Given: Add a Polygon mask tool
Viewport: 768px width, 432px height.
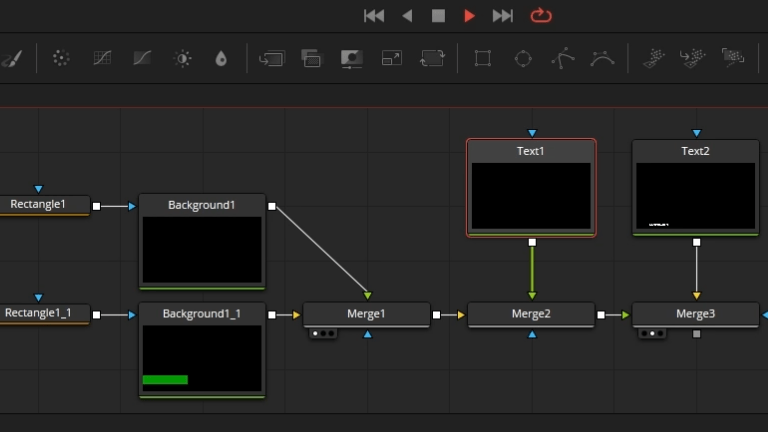Looking at the screenshot, I should coord(563,58).
